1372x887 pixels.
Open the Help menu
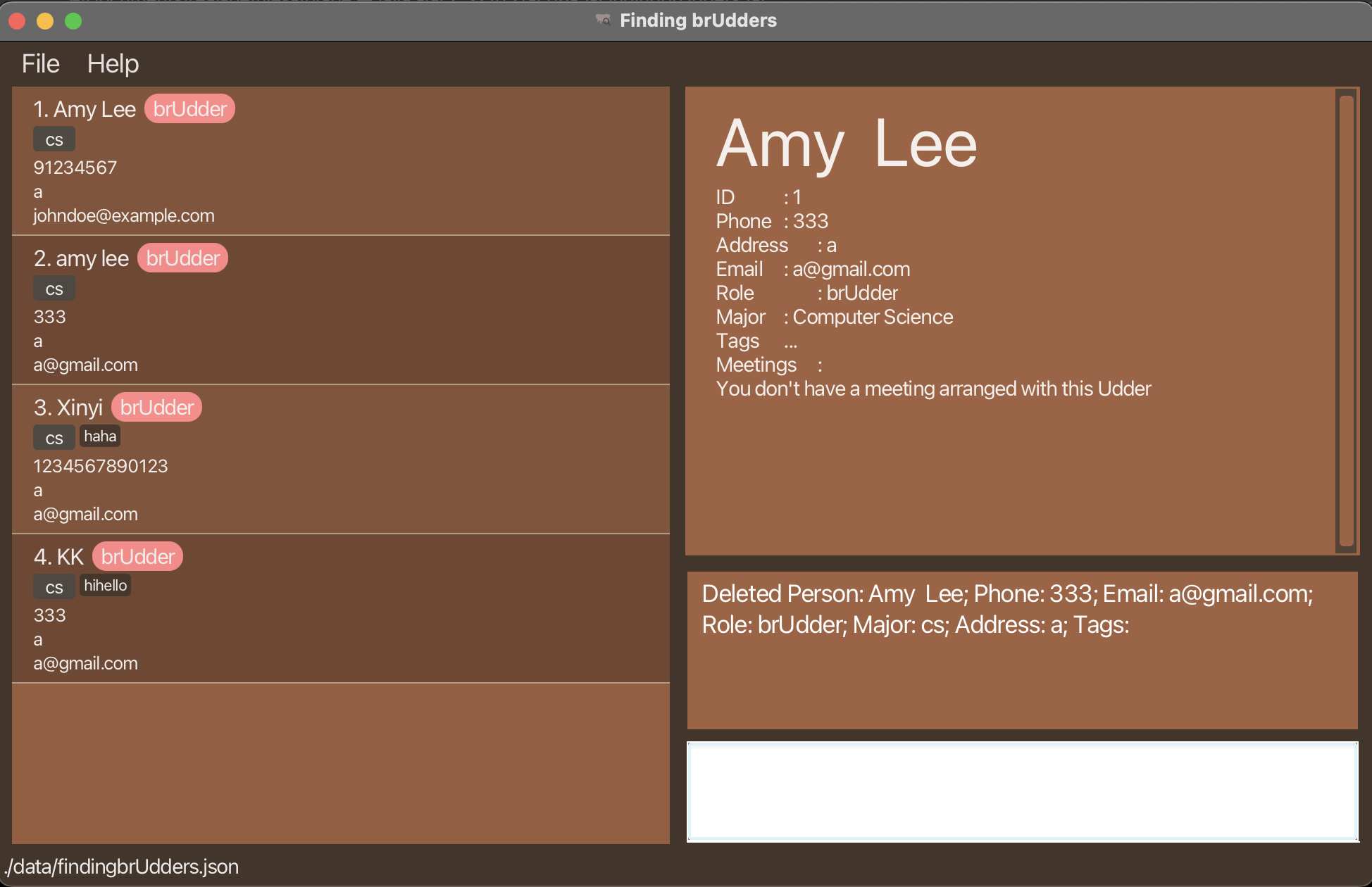pyautogui.click(x=113, y=64)
